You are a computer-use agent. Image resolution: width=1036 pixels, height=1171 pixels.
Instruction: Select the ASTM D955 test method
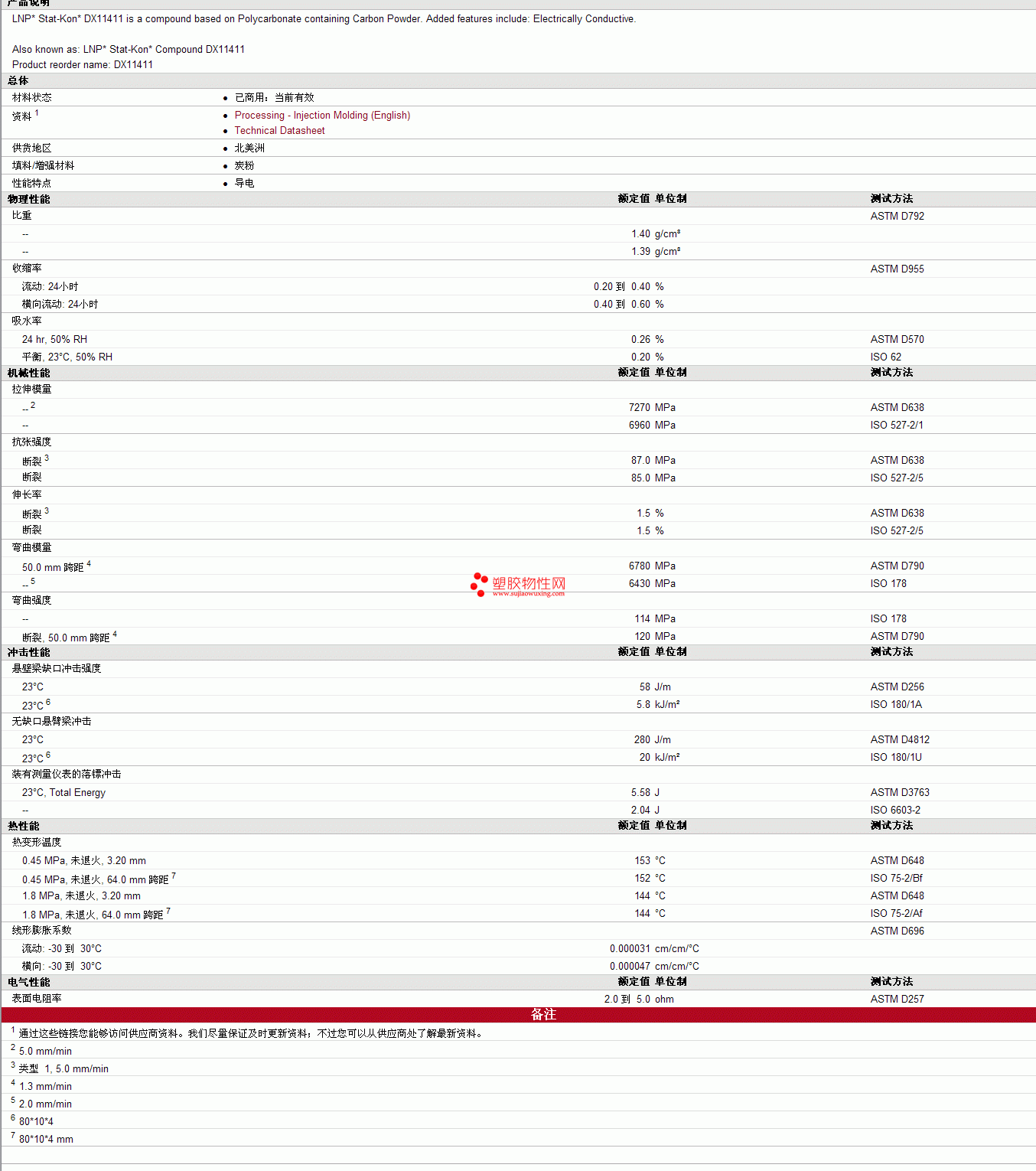pyautogui.click(x=898, y=269)
